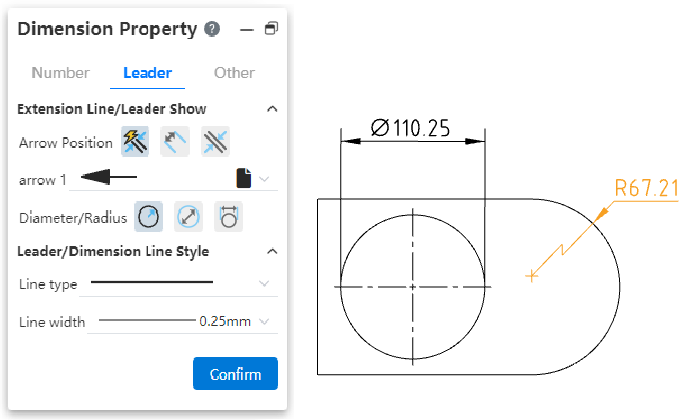Open the Line type dropdown

(264, 284)
